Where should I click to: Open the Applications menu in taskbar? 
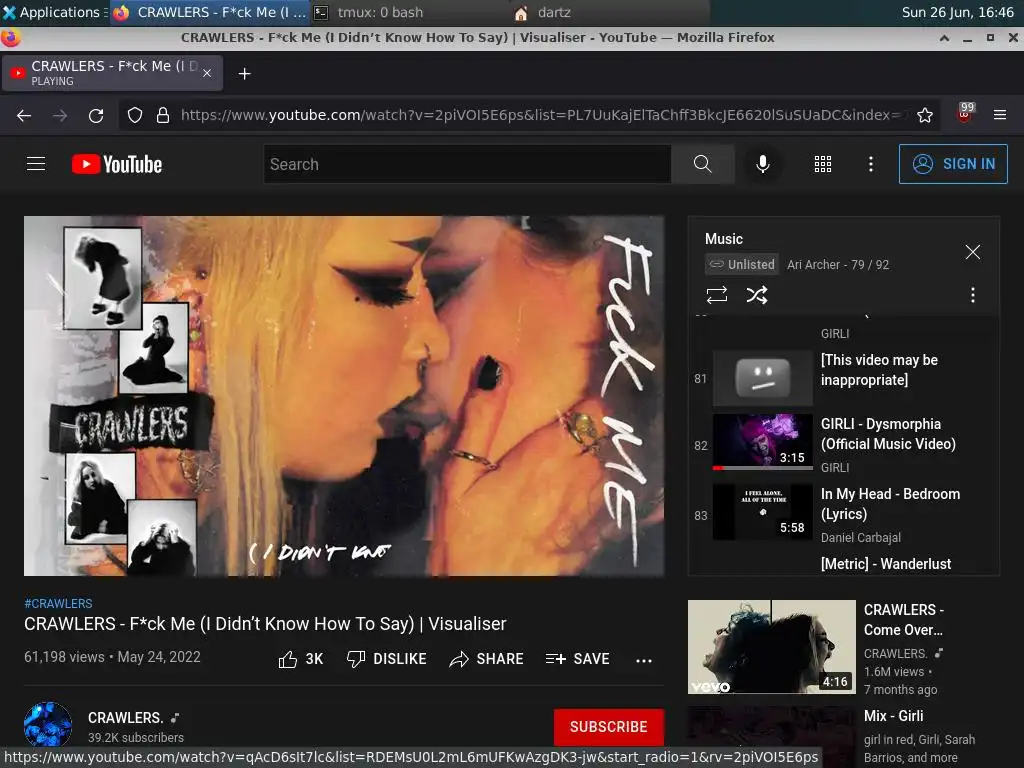pyautogui.click(x=52, y=12)
